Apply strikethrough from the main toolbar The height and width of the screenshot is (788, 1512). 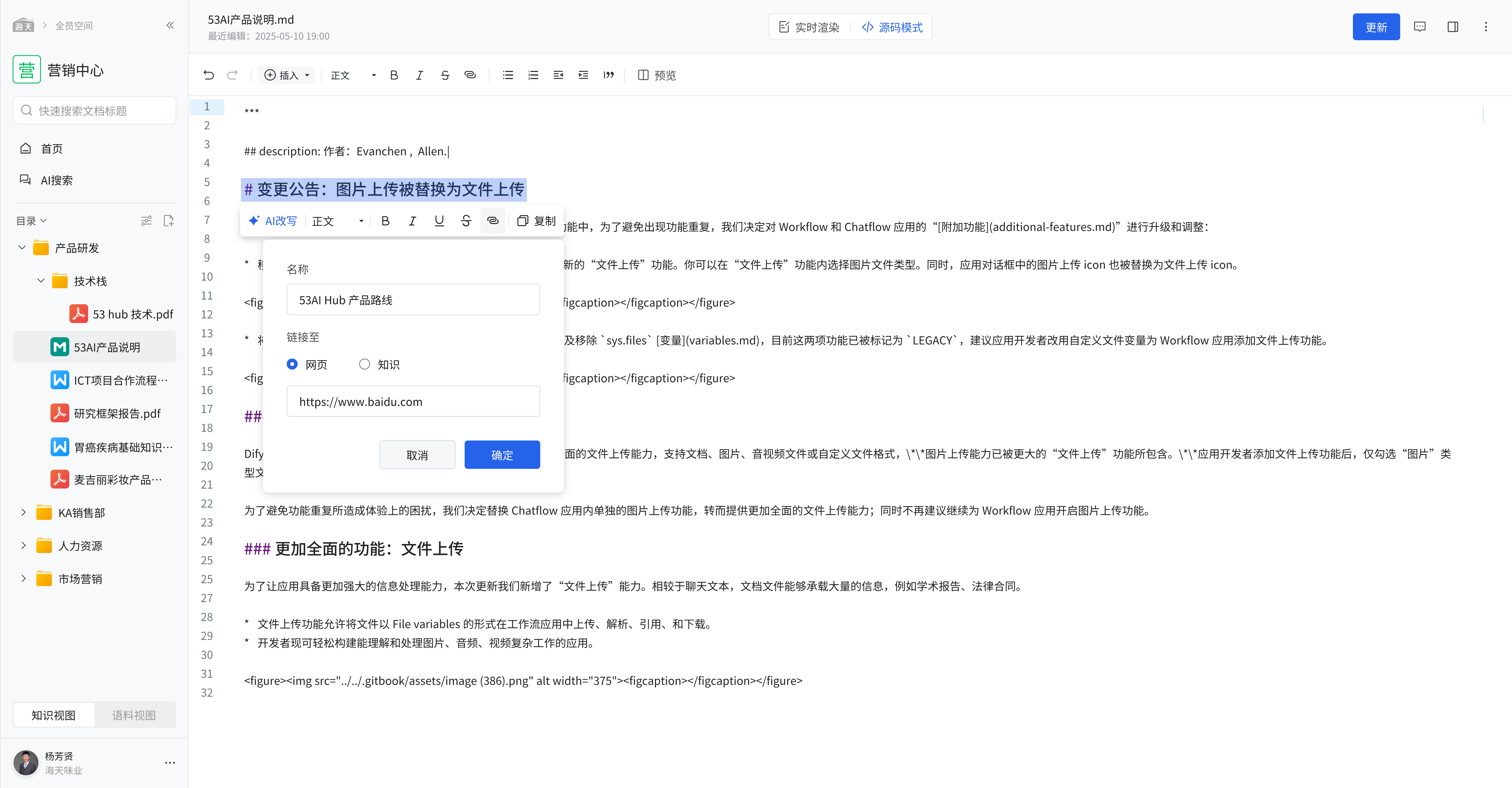click(x=445, y=75)
